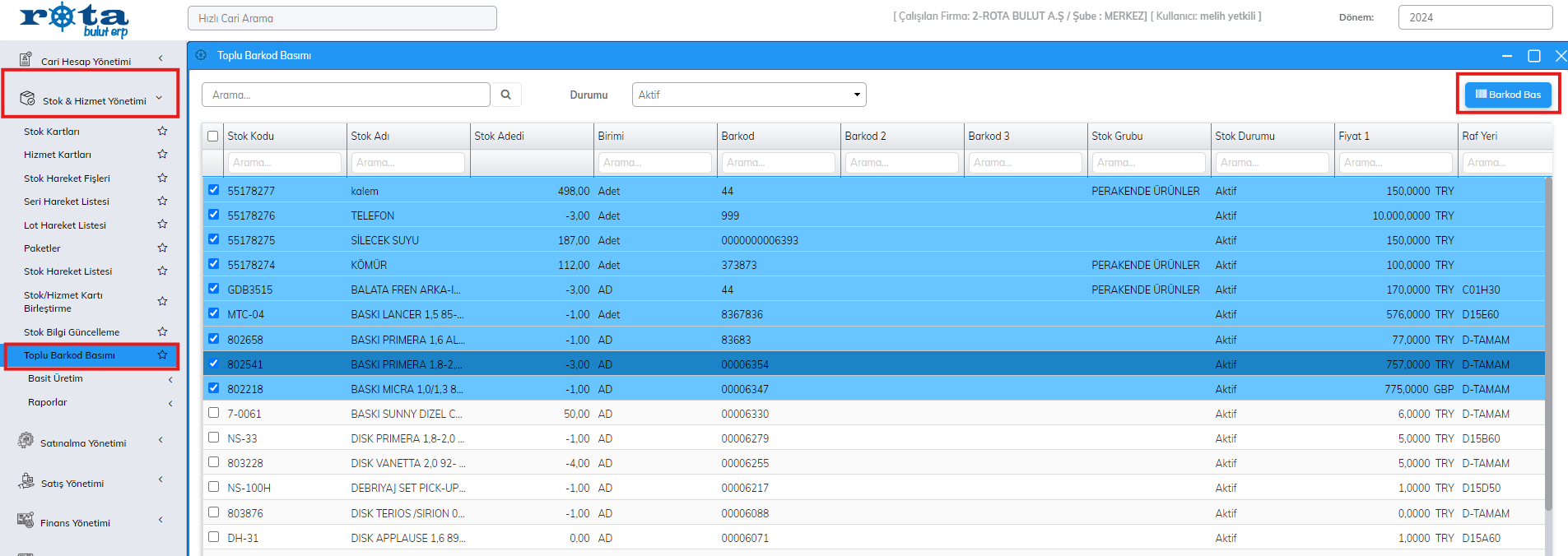
Task: Click the star beside Stok Bilgi Güncelleme
Action: click(x=162, y=331)
